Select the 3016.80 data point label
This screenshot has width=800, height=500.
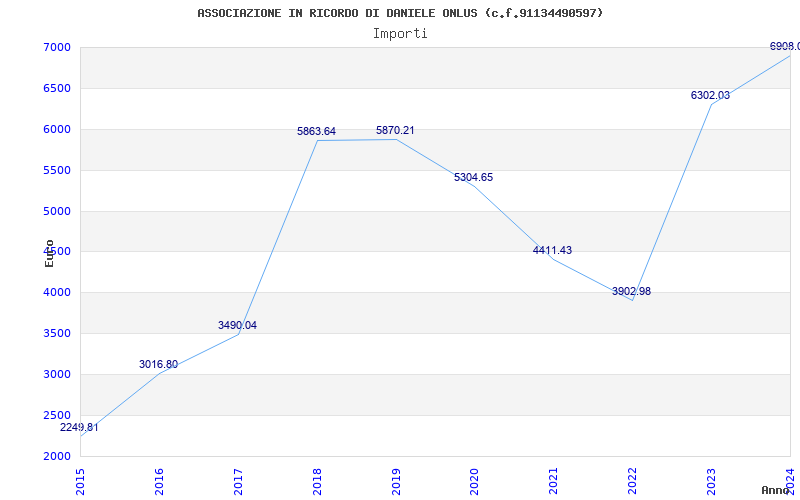(x=158, y=364)
